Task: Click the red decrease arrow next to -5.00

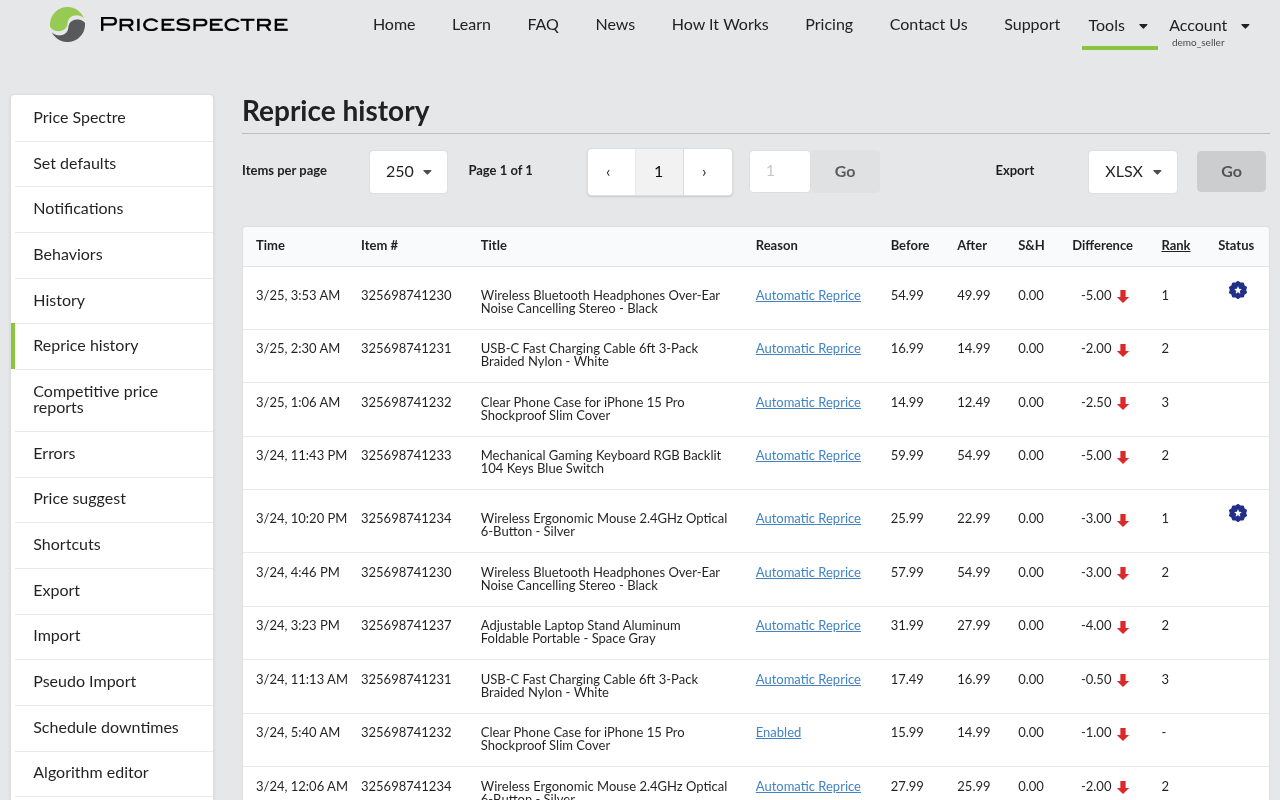Action: 1124,295
